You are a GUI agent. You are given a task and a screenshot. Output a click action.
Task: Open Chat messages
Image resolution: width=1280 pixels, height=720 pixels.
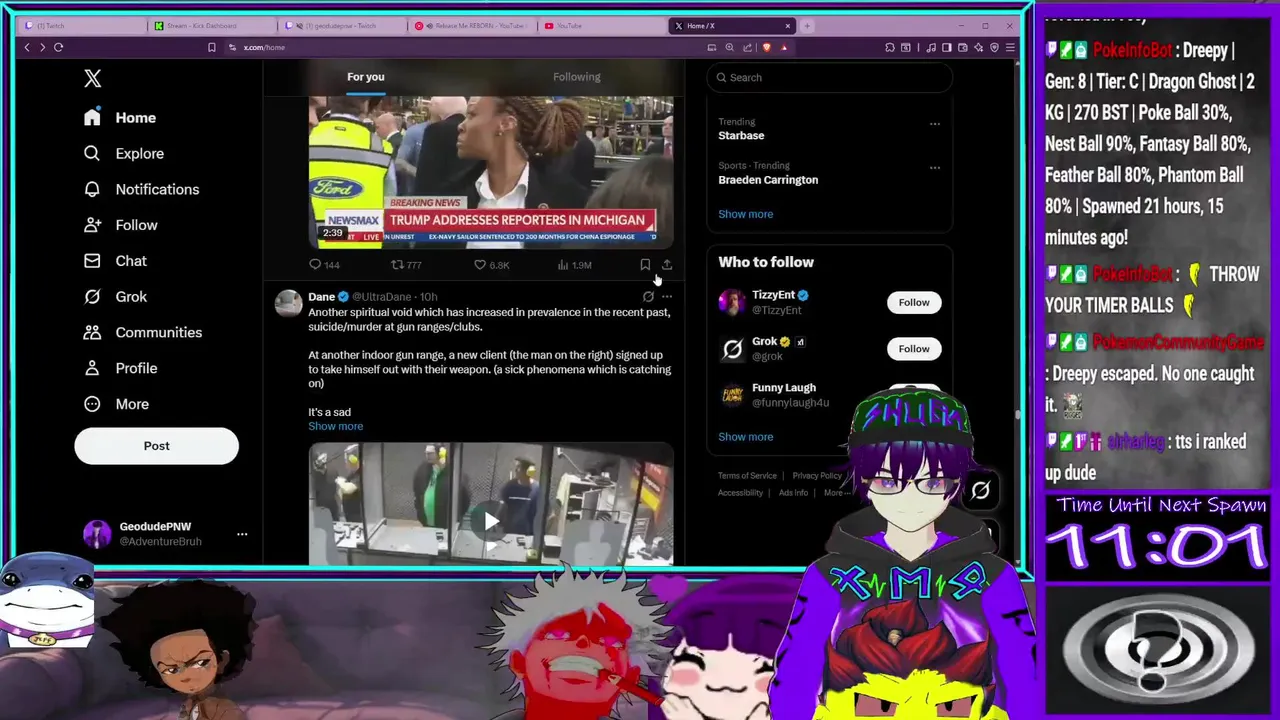(116, 261)
